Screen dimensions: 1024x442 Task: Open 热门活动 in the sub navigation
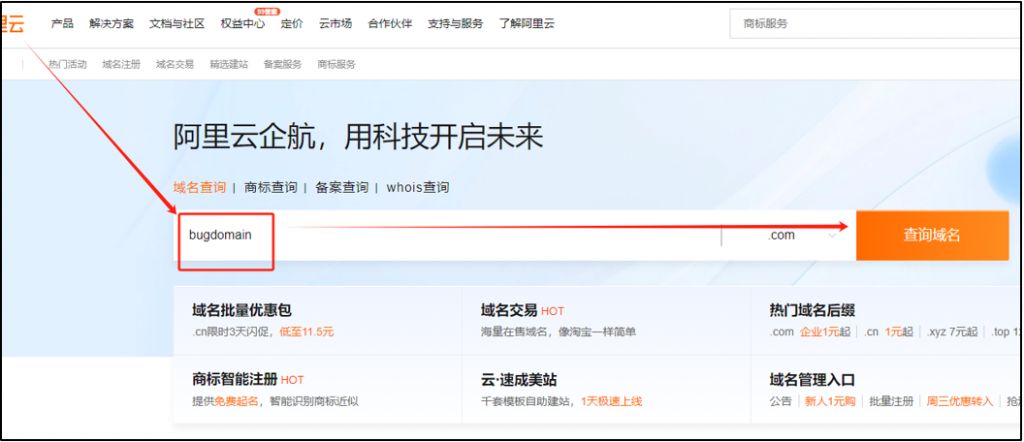[67, 64]
